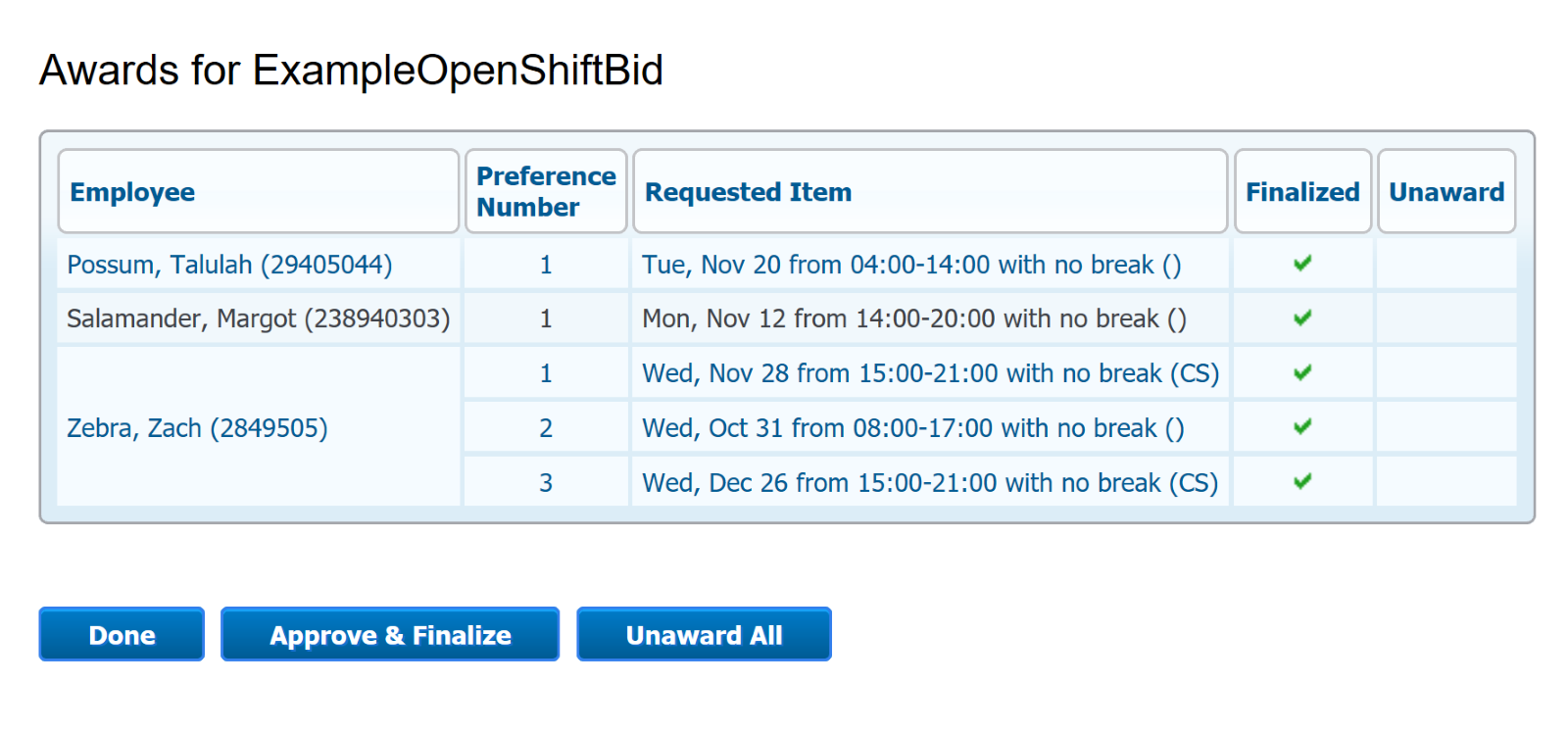The height and width of the screenshot is (732, 1568).
Task: Click finalized checkmark for Talulah Possum's award
Action: pyautogui.click(x=1302, y=264)
